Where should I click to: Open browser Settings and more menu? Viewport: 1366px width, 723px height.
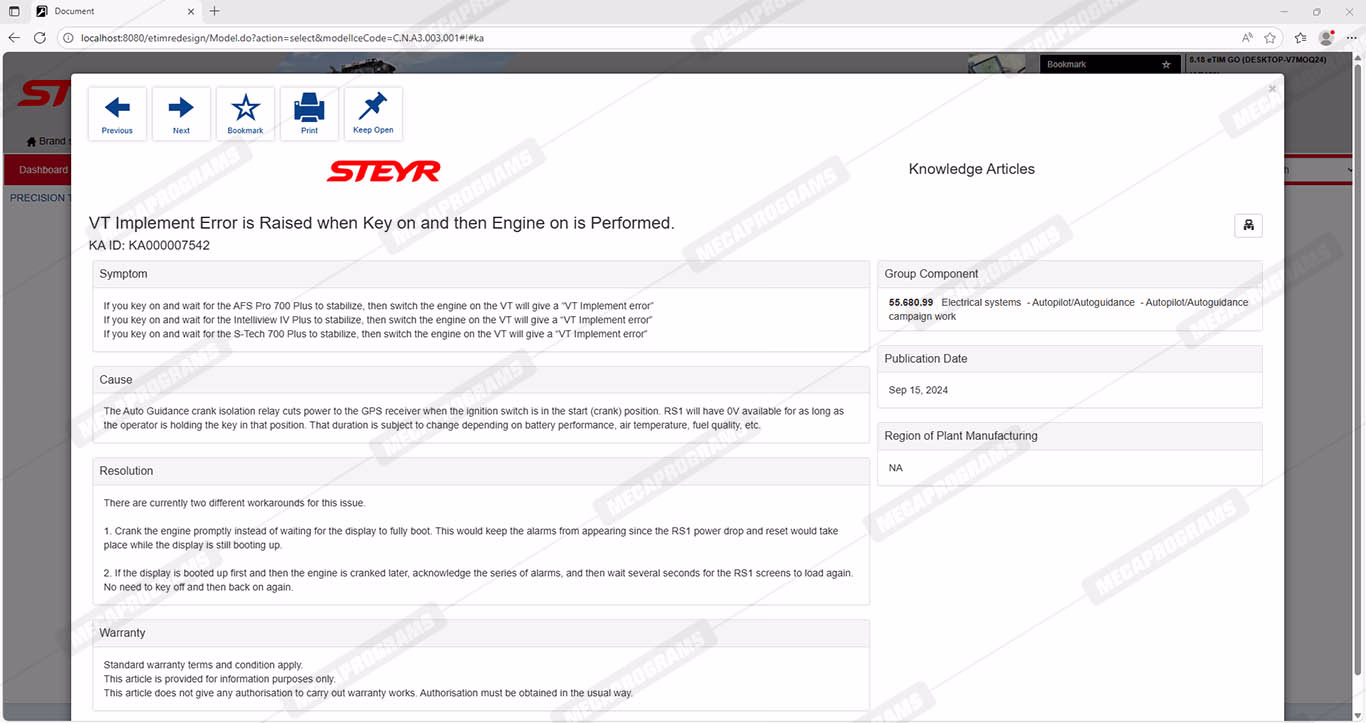tap(1351, 38)
